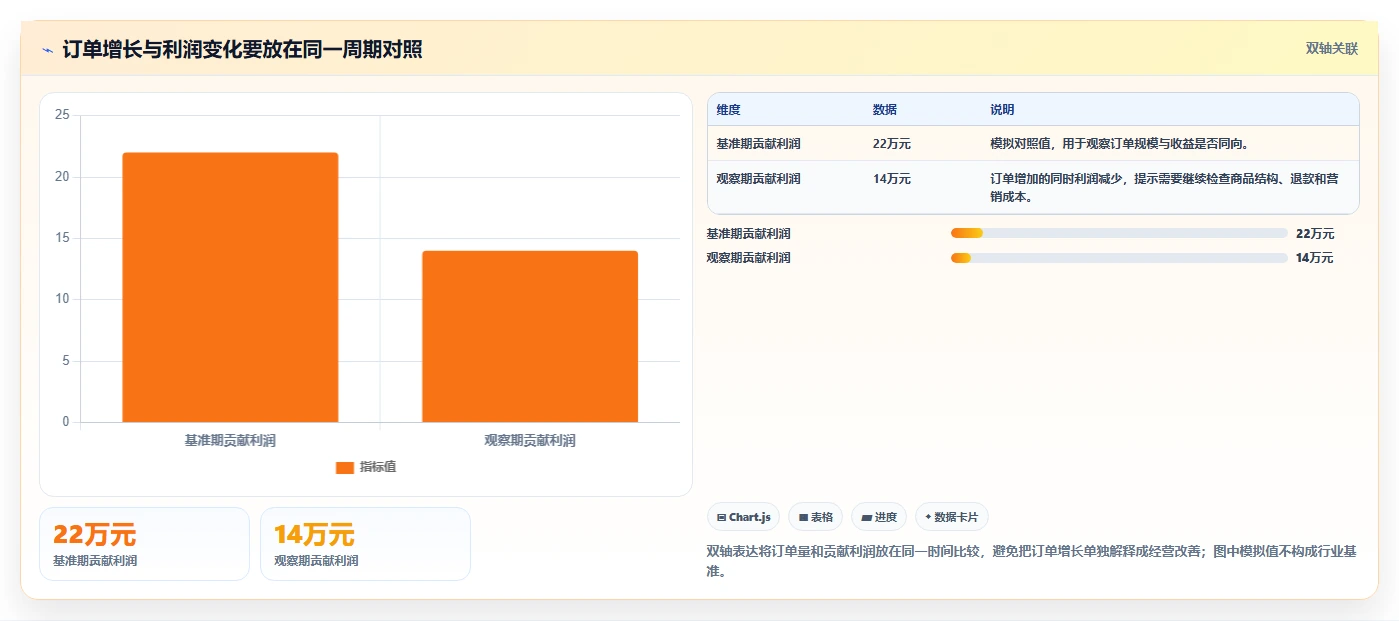Click the 14万元 value beside progress bar

click(x=1315, y=258)
